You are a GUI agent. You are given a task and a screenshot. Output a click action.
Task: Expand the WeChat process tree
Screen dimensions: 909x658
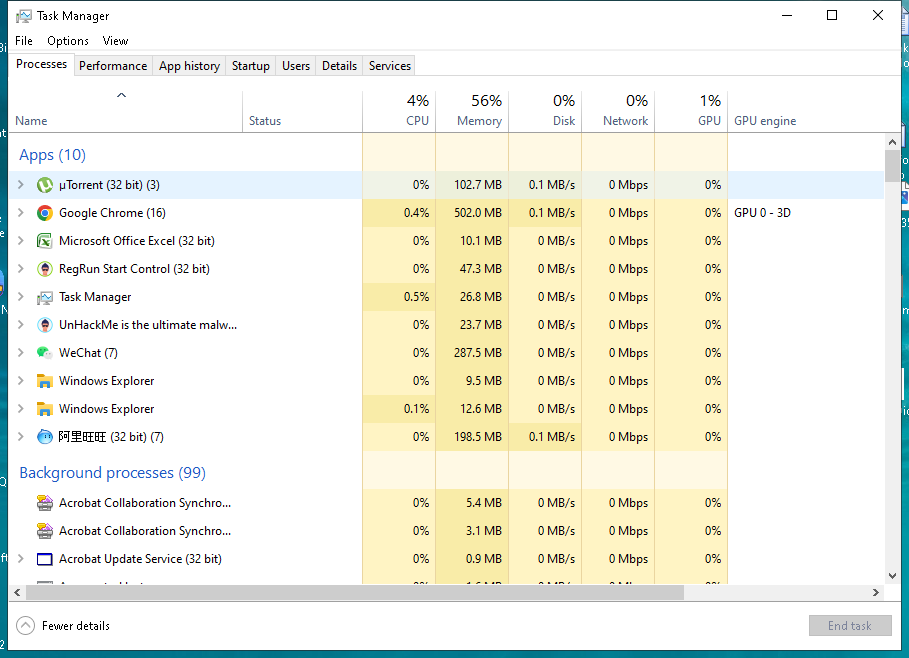pos(20,353)
